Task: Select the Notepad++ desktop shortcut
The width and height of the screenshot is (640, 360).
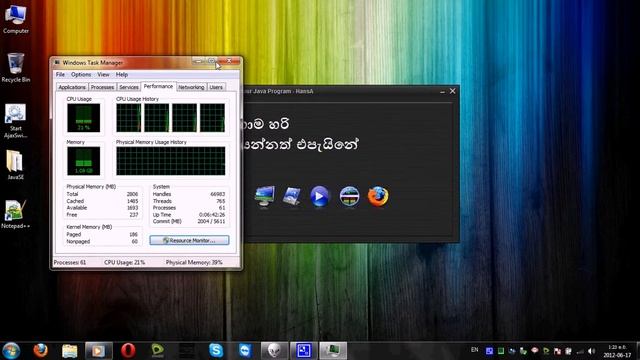Action: click(x=15, y=214)
